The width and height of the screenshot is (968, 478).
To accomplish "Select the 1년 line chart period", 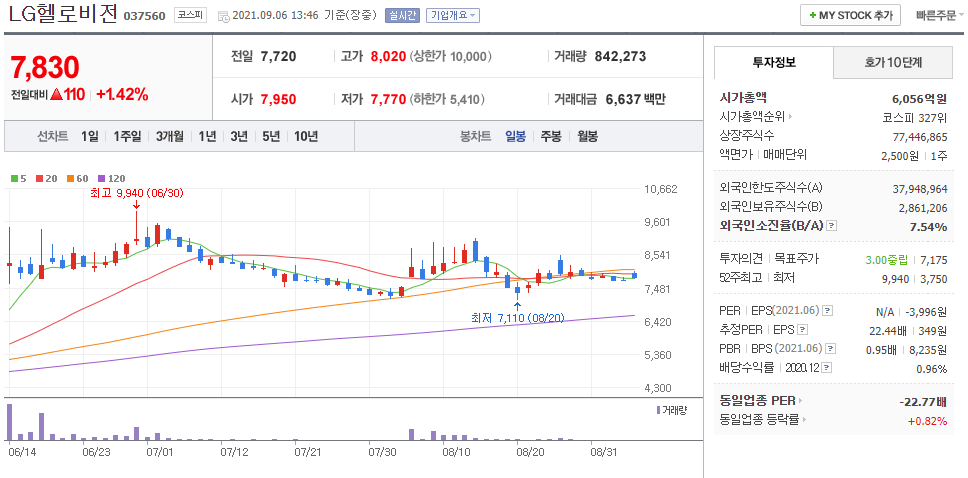I will click(207, 136).
